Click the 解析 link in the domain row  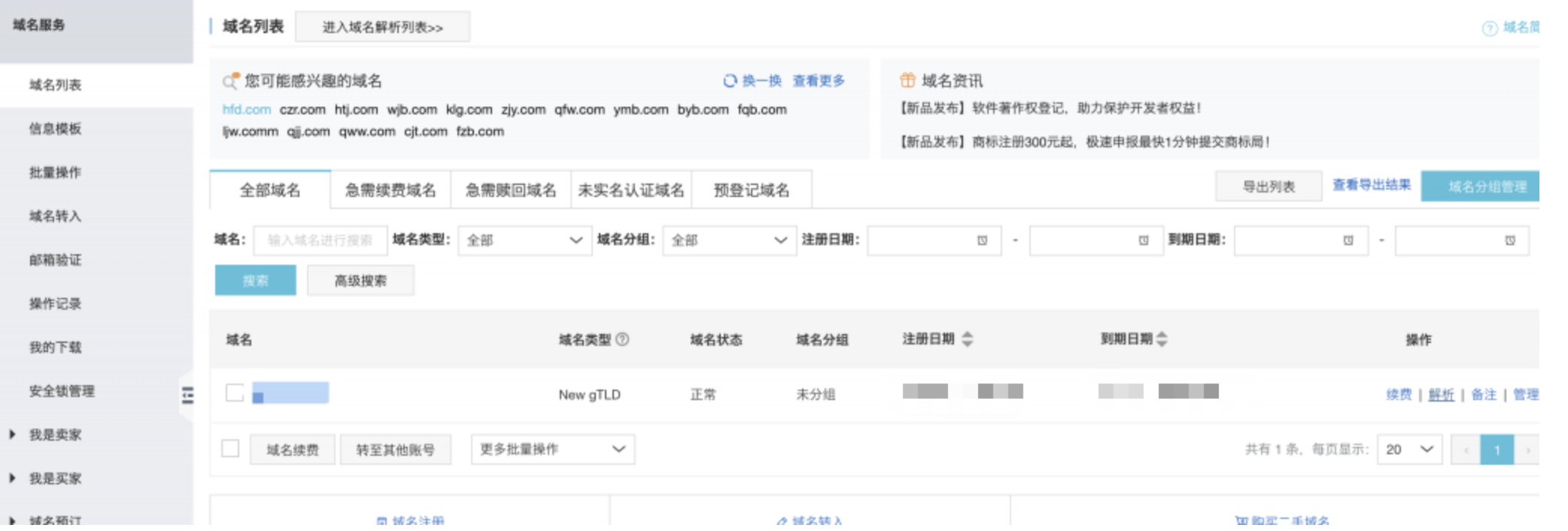[x=1442, y=394]
